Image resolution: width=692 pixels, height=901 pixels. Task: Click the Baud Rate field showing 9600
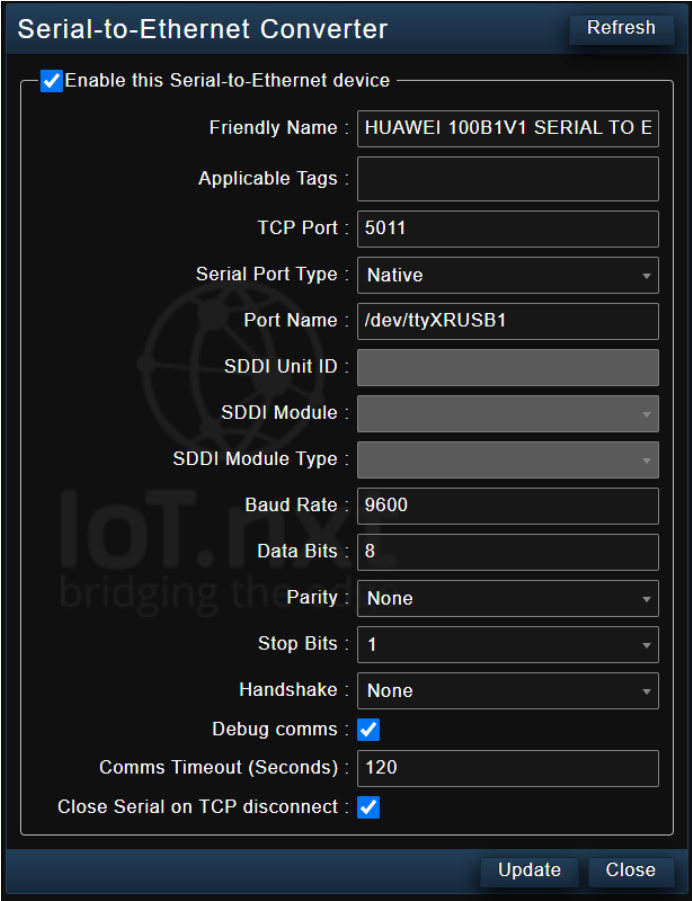point(508,506)
